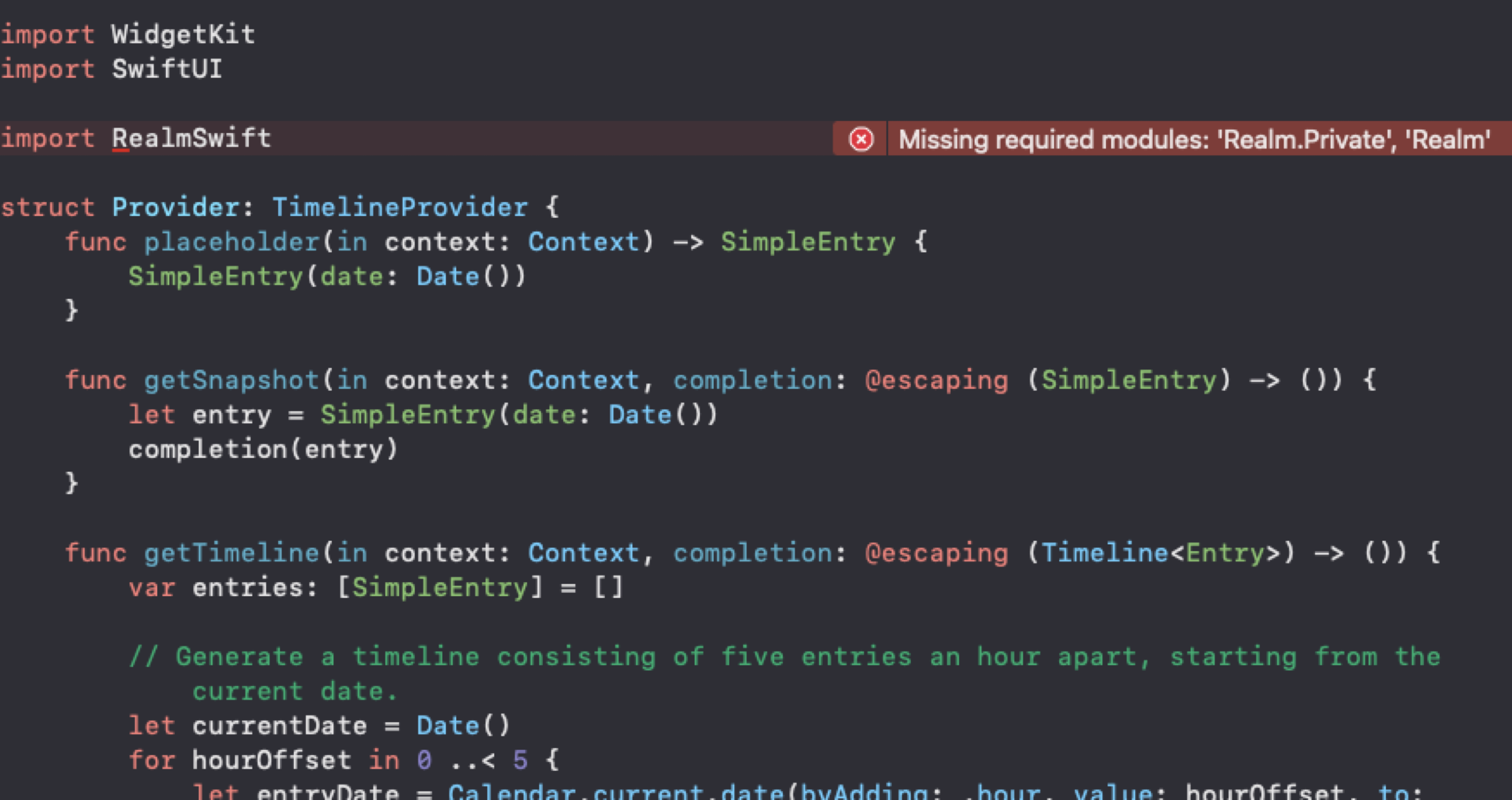Click Calendar in the entryDate line
The height and width of the screenshot is (800, 1512).
[512, 792]
